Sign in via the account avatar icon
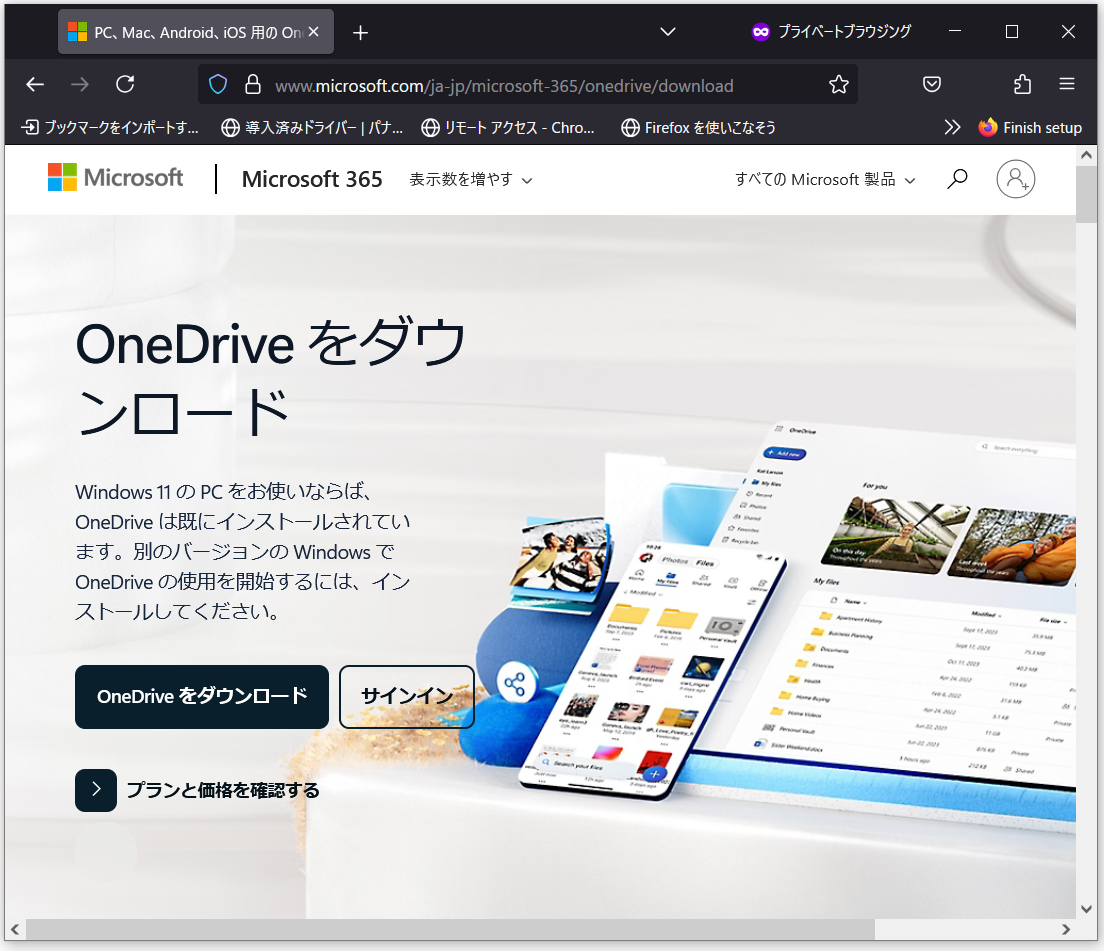 [x=1015, y=179]
